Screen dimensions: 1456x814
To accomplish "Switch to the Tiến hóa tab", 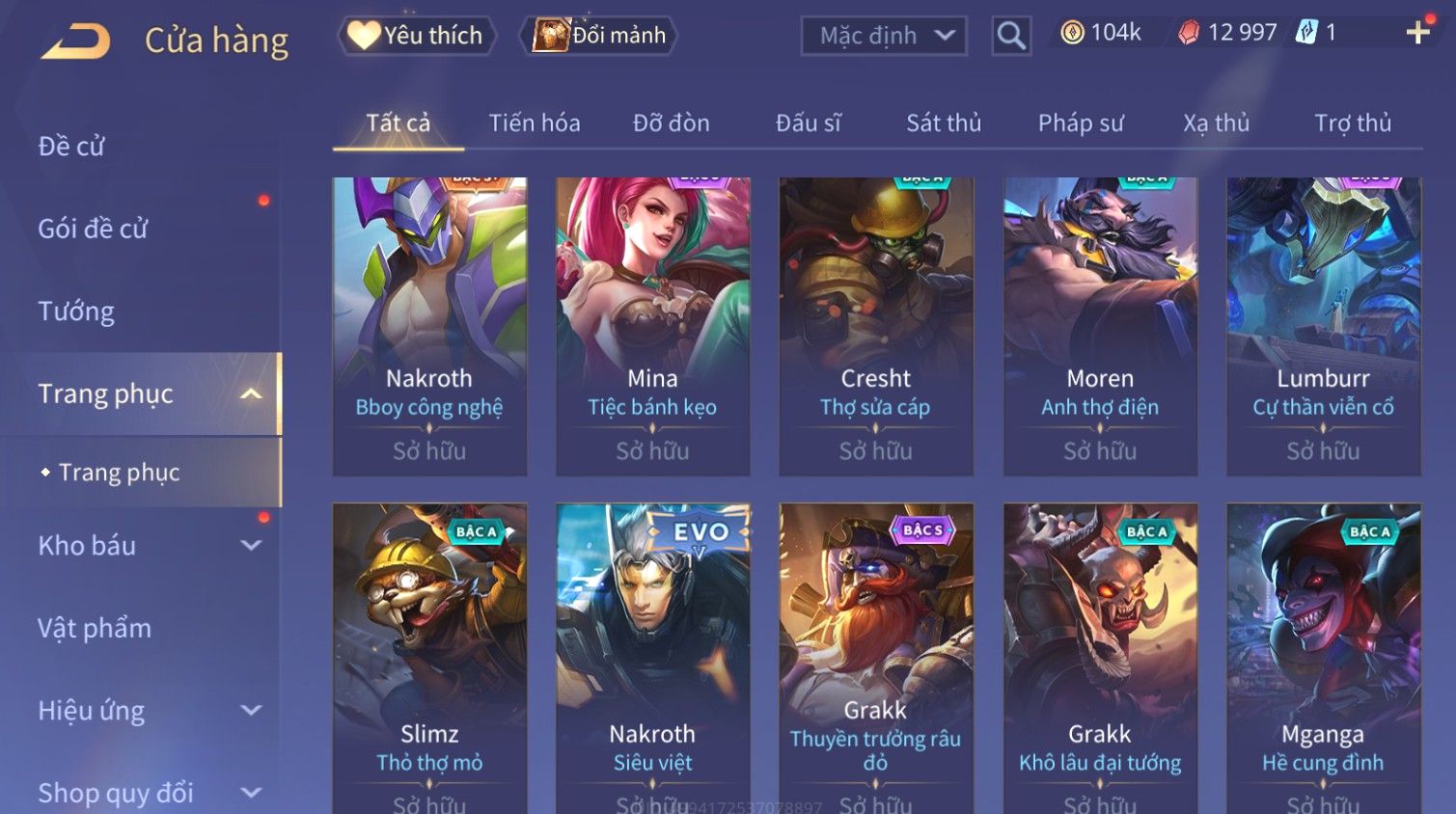I will click(535, 122).
